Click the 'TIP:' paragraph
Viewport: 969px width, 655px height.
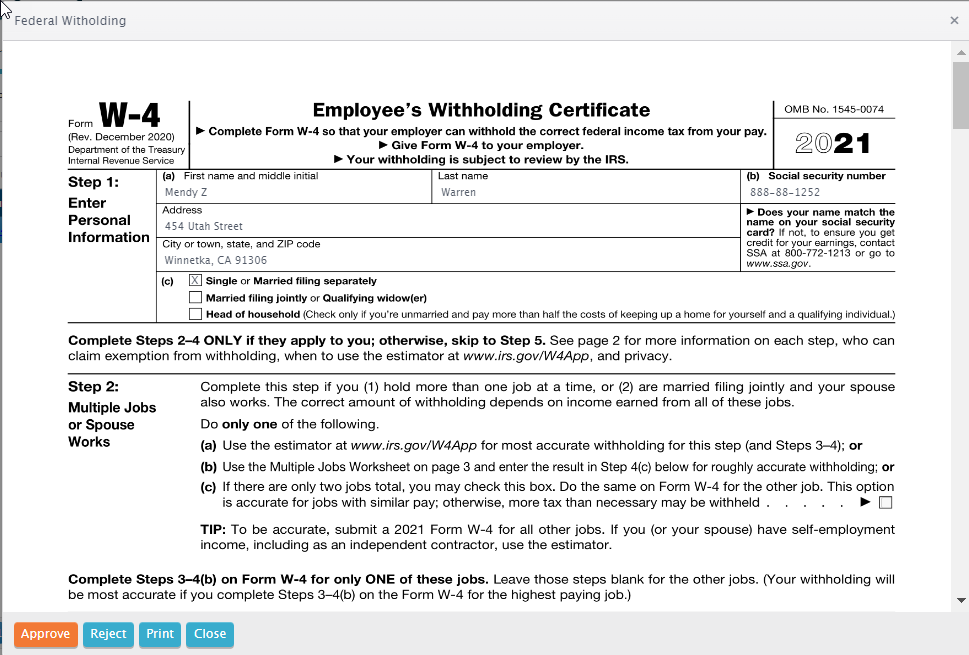click(x=547, y=537)
